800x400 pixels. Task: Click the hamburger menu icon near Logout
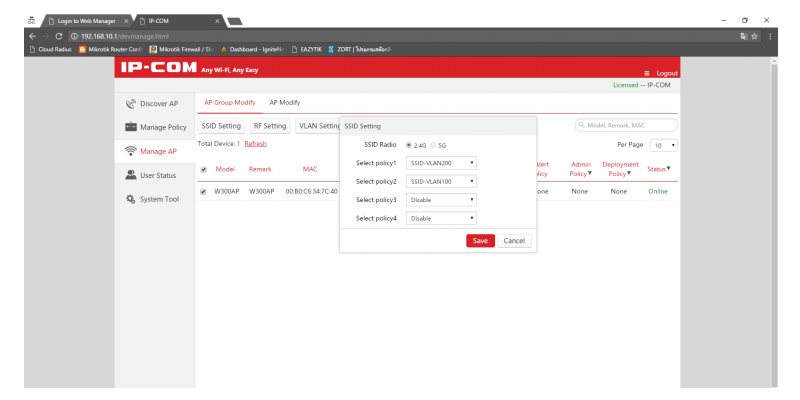[x=647, y=73]
